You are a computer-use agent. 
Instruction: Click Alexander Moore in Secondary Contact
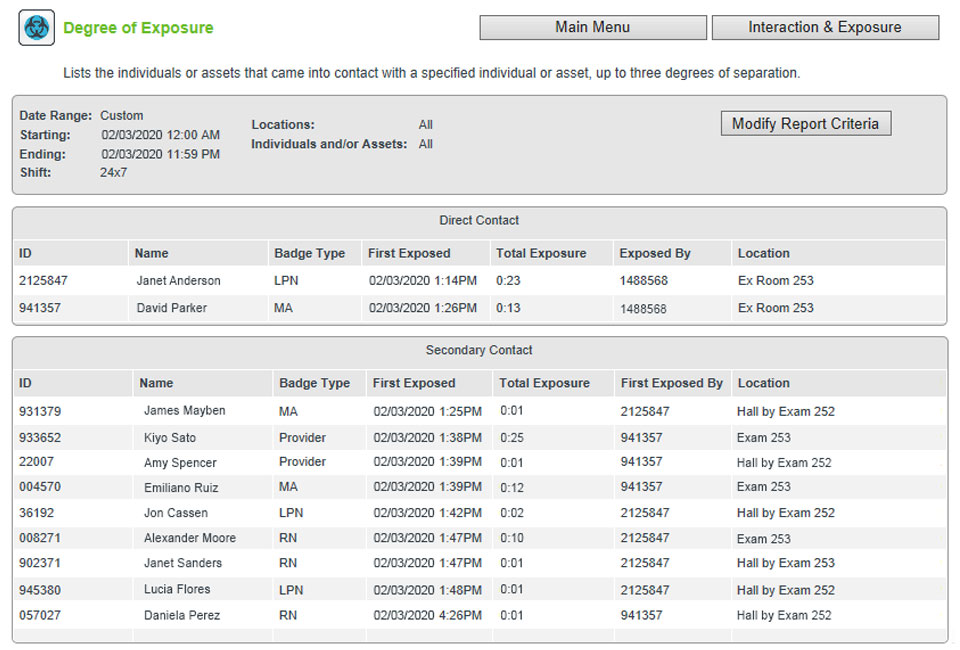point(189,538)
